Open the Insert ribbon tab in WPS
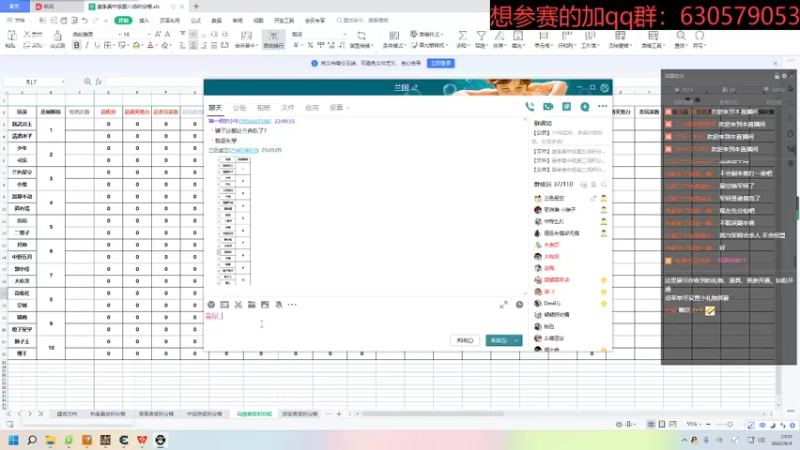This screenshot has width=800, height=450. [x=144, y=20]
